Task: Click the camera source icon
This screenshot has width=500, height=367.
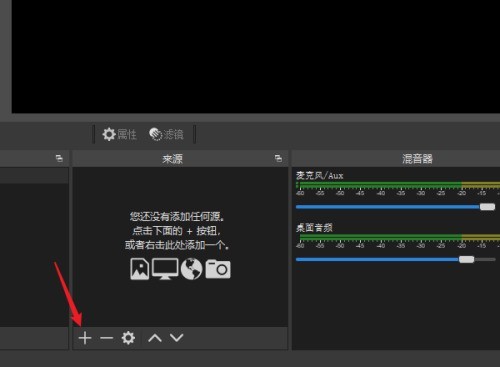Action: [x=218, y=269]
